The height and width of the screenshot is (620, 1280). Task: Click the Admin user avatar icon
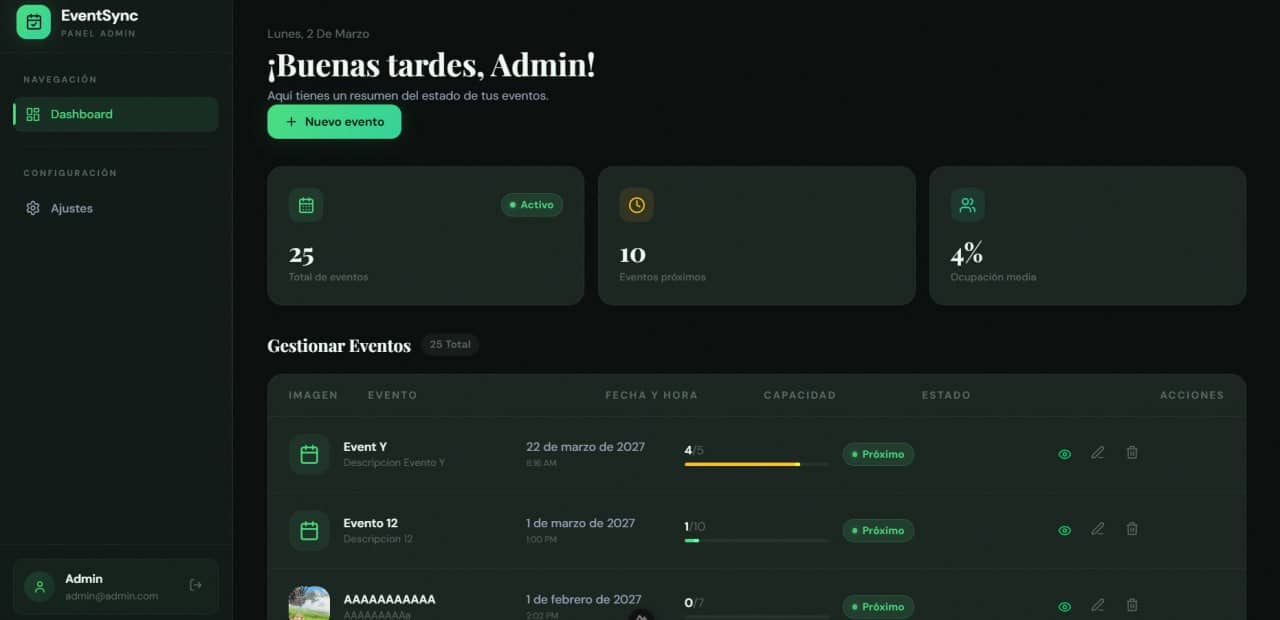pos(40,587)
